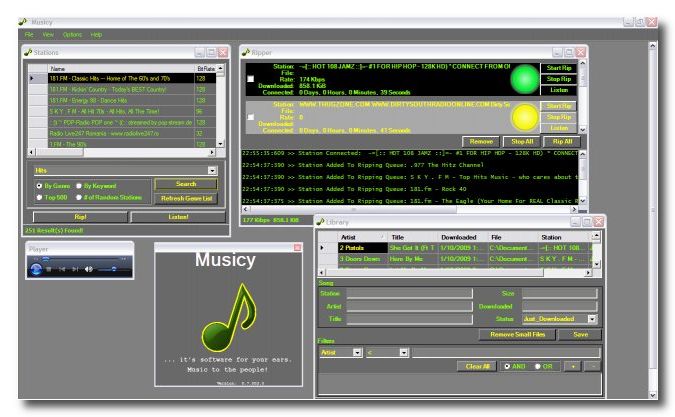Image resolution: width=675 pixels, height=417 pixels.
Task: Click the main window scroll-down arrow
Action: pyautogui.click(x=653, y=395)
